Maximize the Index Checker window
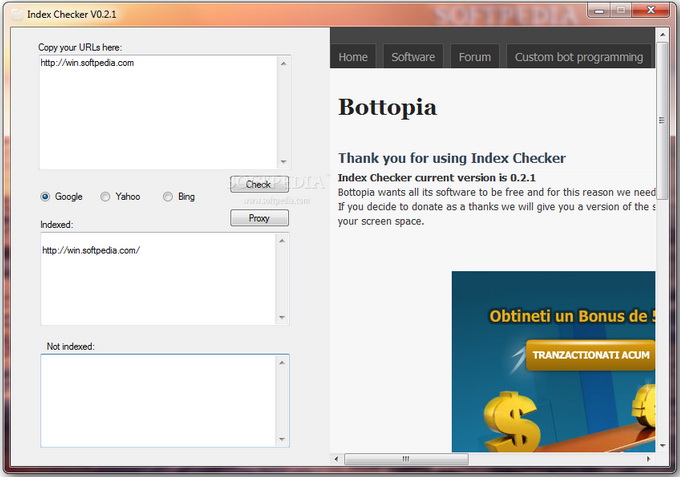 621,10
